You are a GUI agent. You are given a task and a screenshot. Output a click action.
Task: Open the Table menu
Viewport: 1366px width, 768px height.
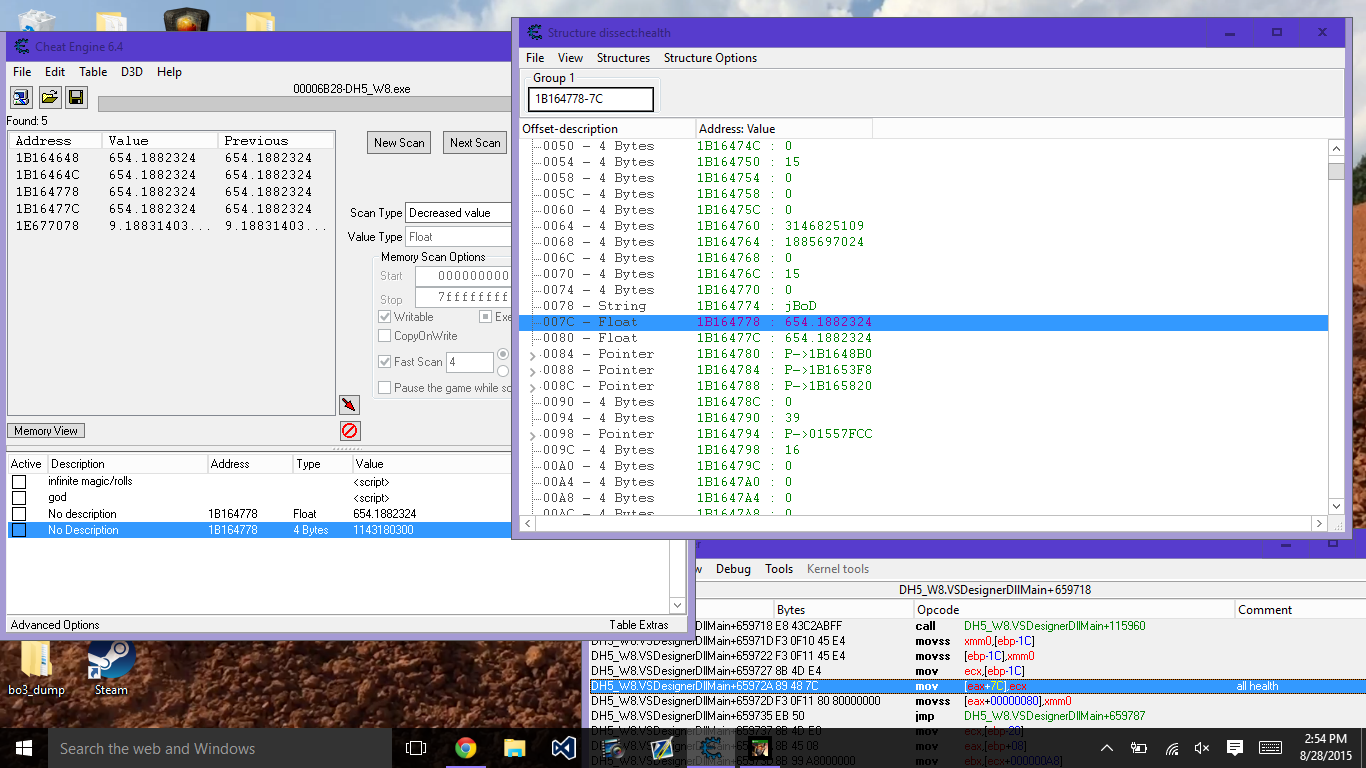tap(93, 72)
